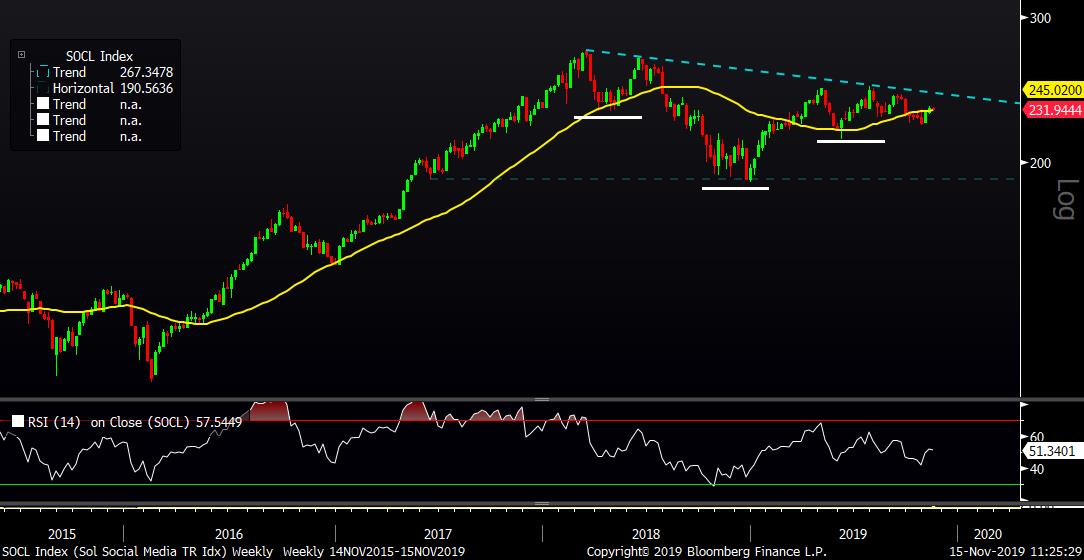Collapse the SOCL Index legend box
The height and width of the screenshot is (560, 1084).
click(21, 55)
